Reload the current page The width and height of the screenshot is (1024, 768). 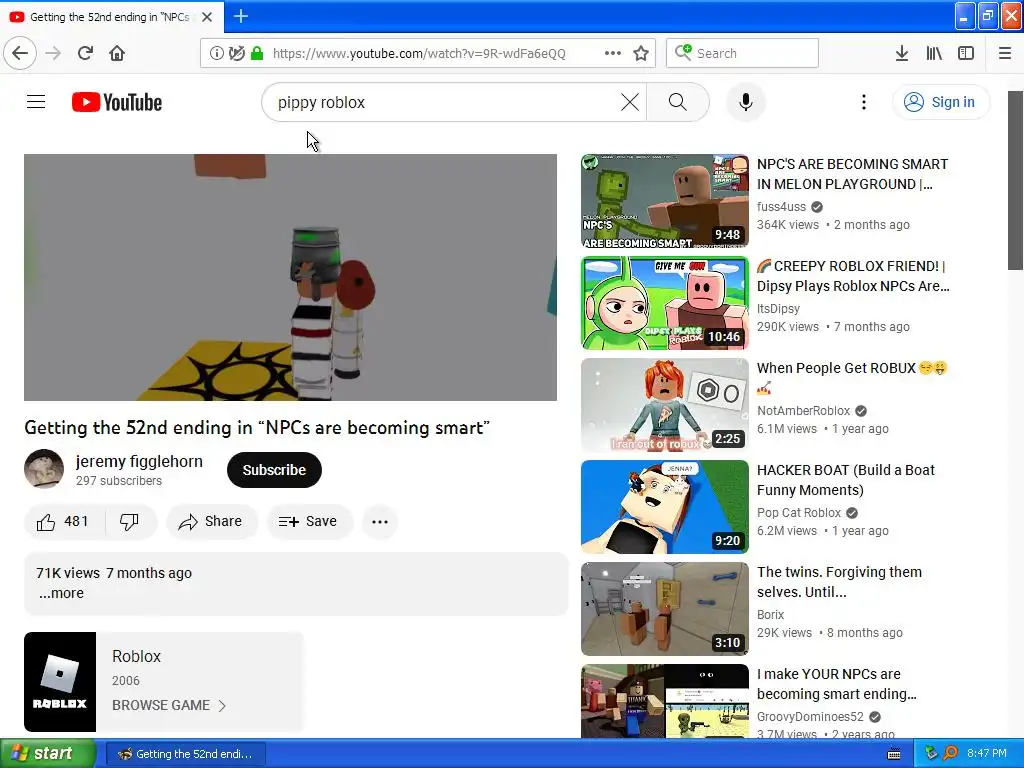pos(85,53)
